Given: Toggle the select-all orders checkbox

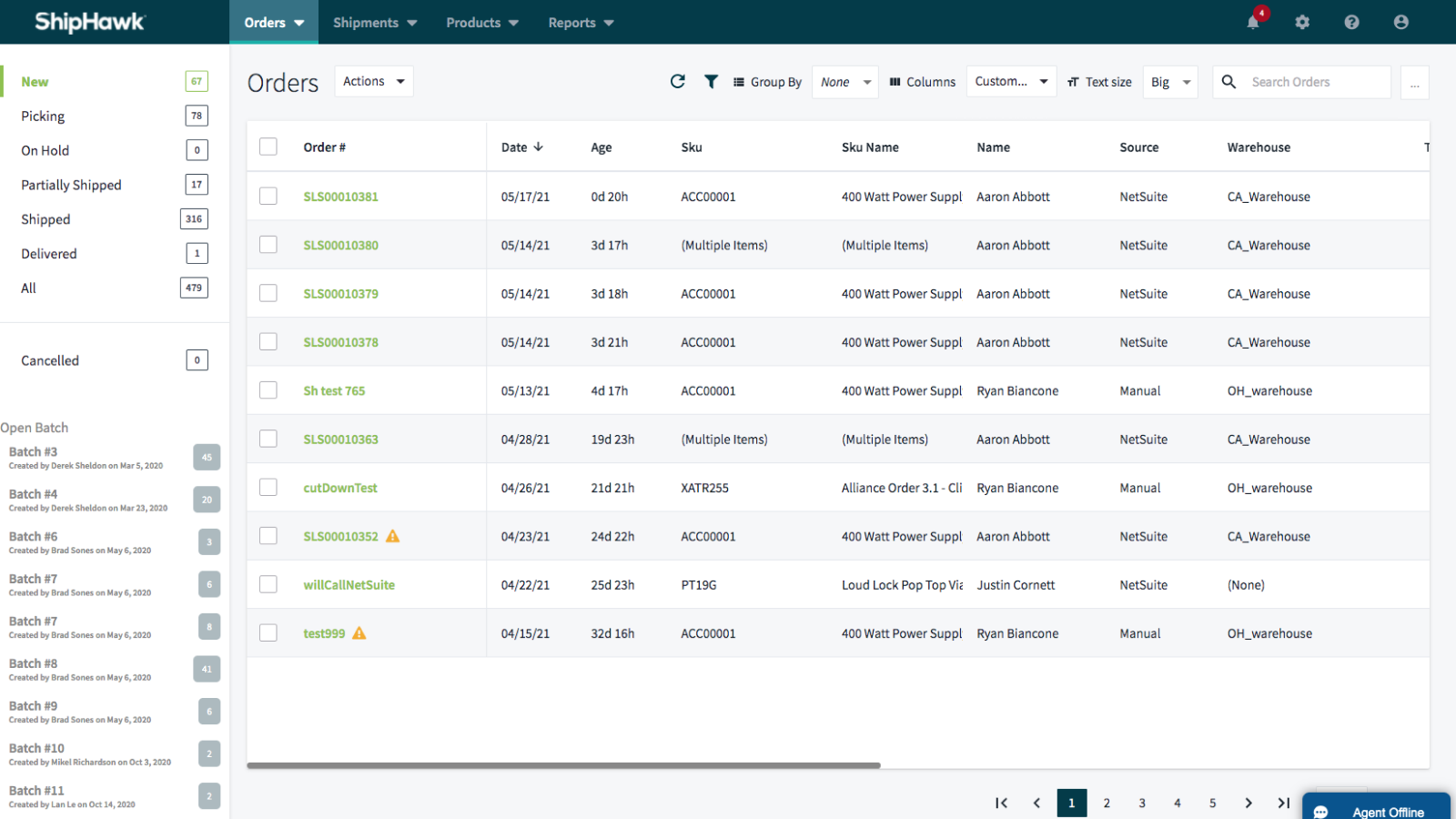Looking at the screenshot, I should click(x=268, y=147).
